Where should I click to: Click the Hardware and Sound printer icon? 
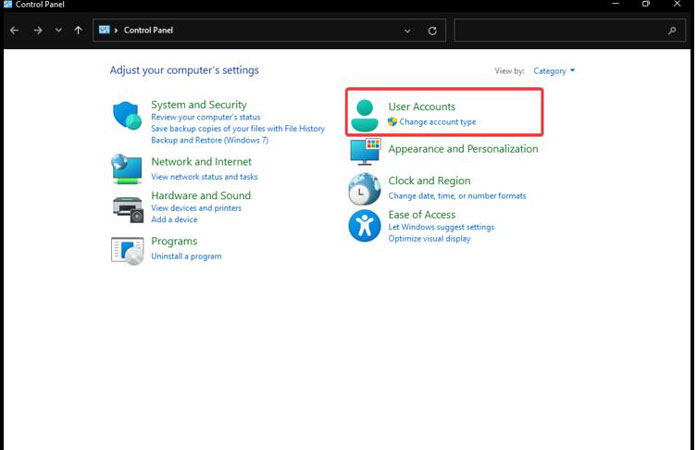(x=128, y=209)
